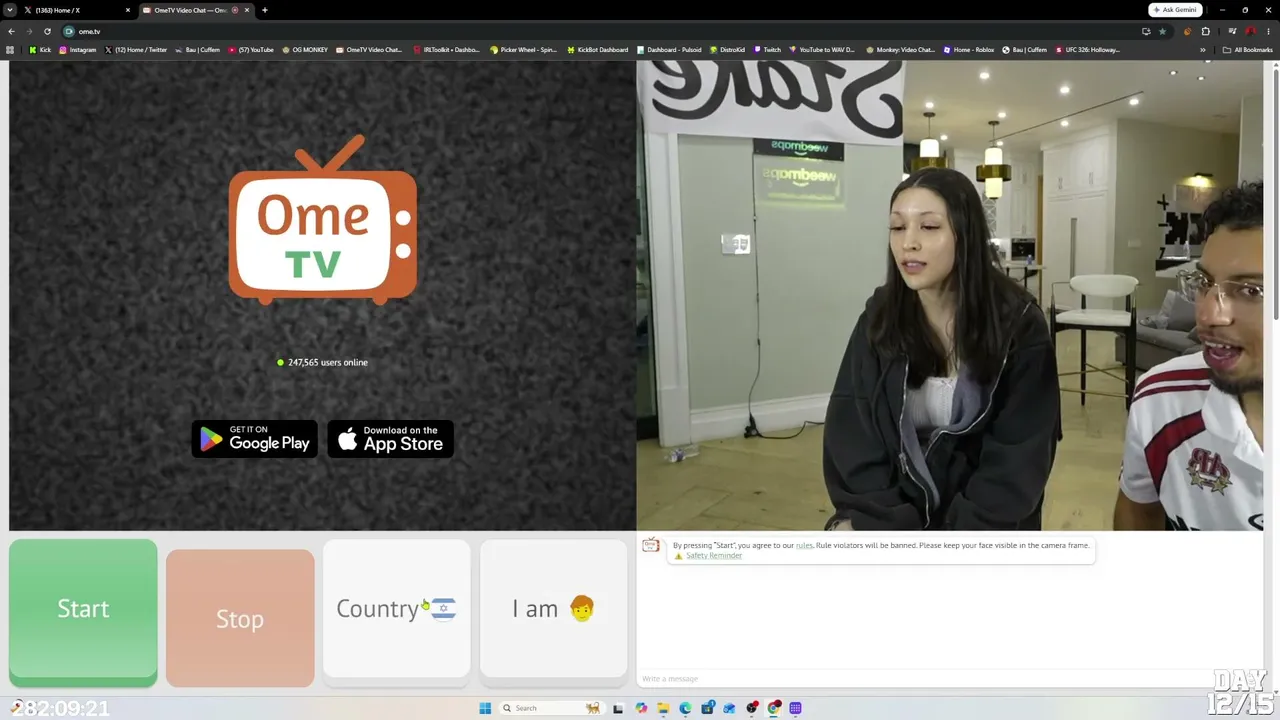The height and width of the screenshot is (720, 1280).
Task: Open the Picker Wheel bookmark
Action: tap(523, 49)
